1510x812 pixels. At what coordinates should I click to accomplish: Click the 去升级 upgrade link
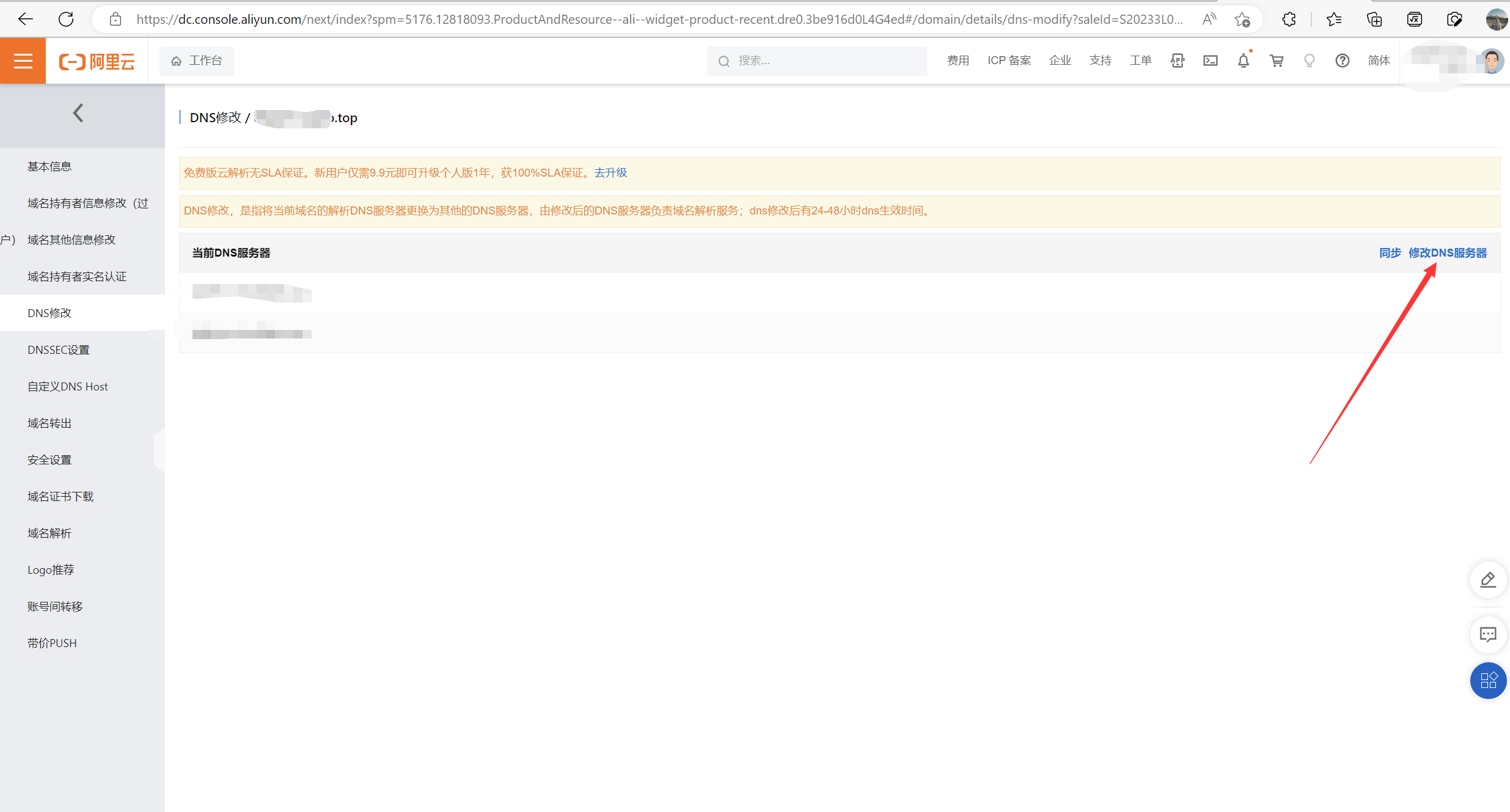click(x=610, y=172)
